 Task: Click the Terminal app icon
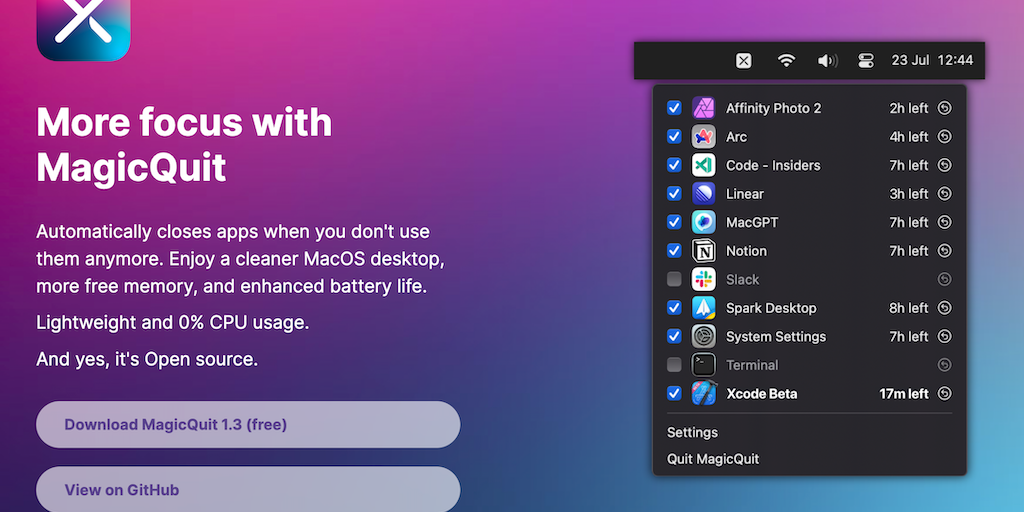(703, 365)
